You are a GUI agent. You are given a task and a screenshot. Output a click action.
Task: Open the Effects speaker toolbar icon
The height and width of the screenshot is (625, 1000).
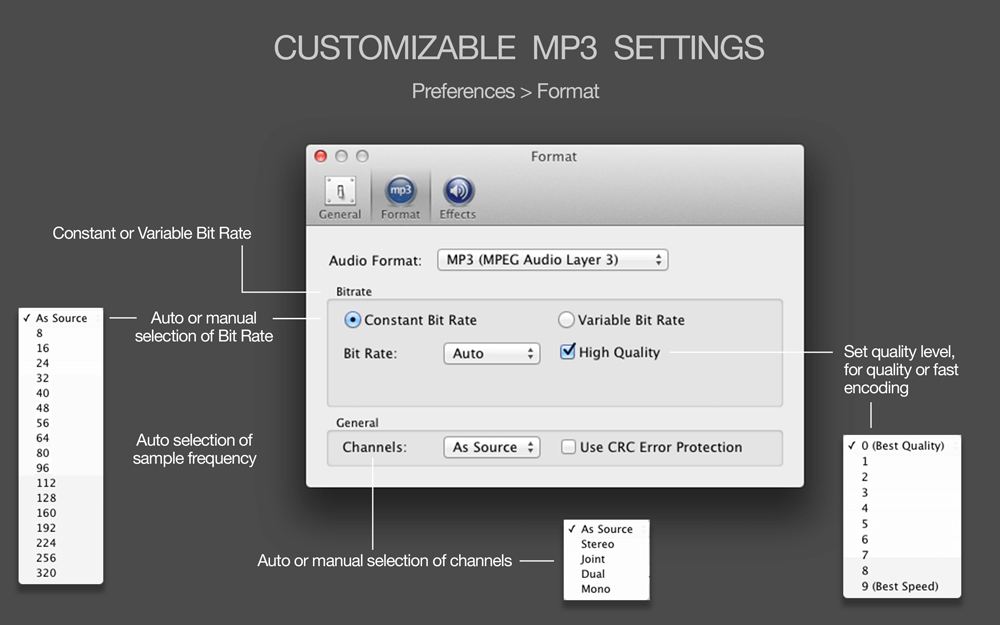(x=458, y=198)
